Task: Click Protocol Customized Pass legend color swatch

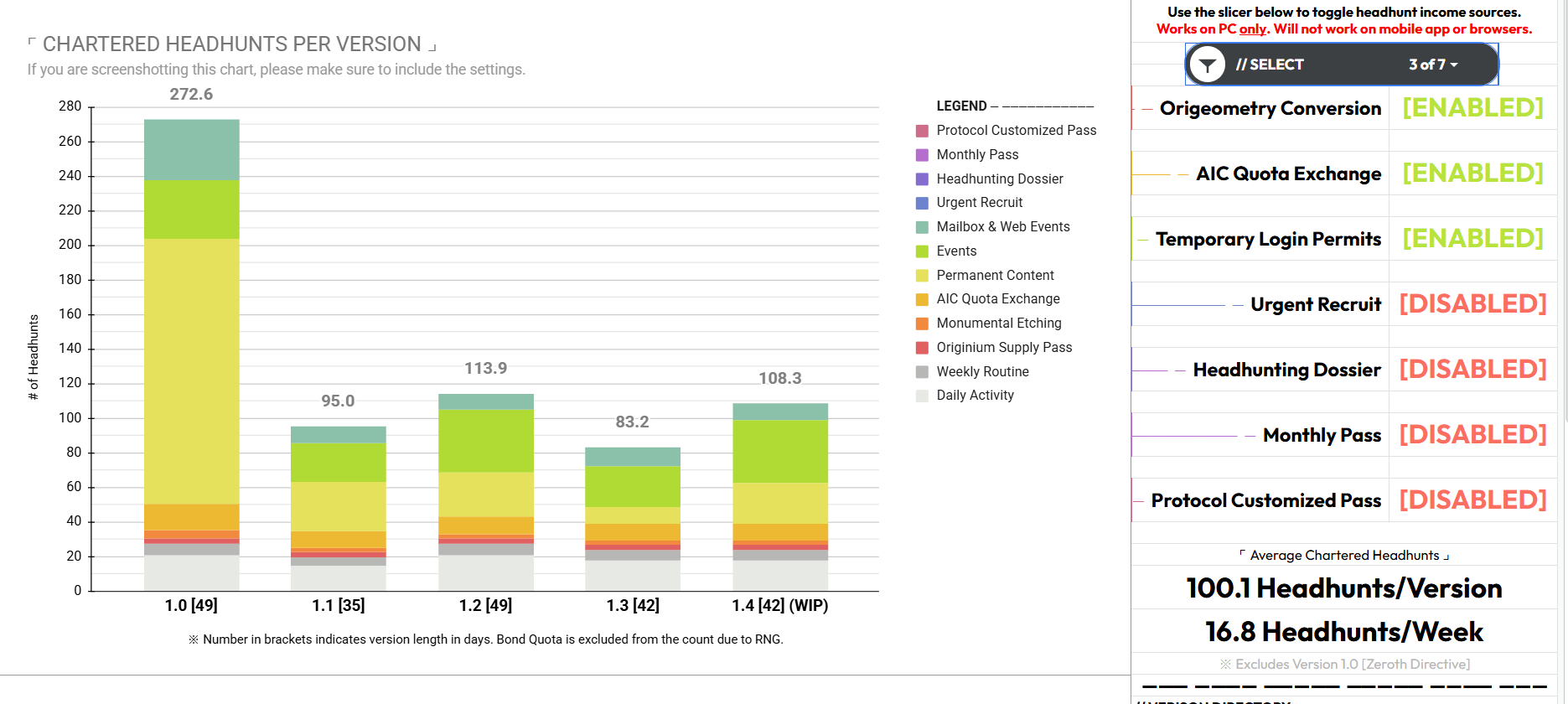Action: pyautogui.click(x=922, y=131)
